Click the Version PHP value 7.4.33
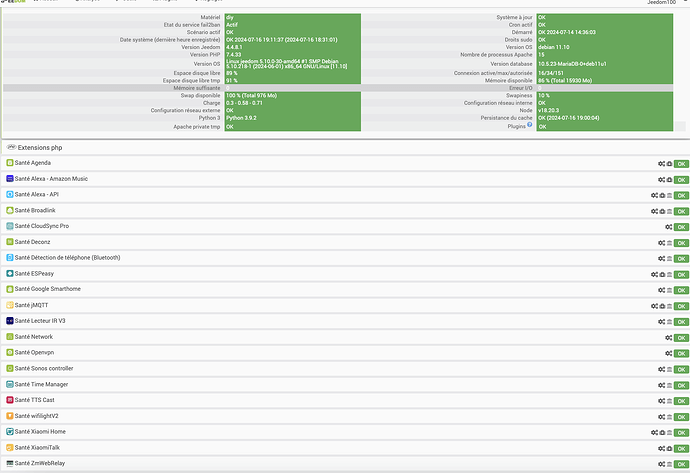The width and height of the screenshot is (690, 473). pyautogui.click(x=234, y=55)
